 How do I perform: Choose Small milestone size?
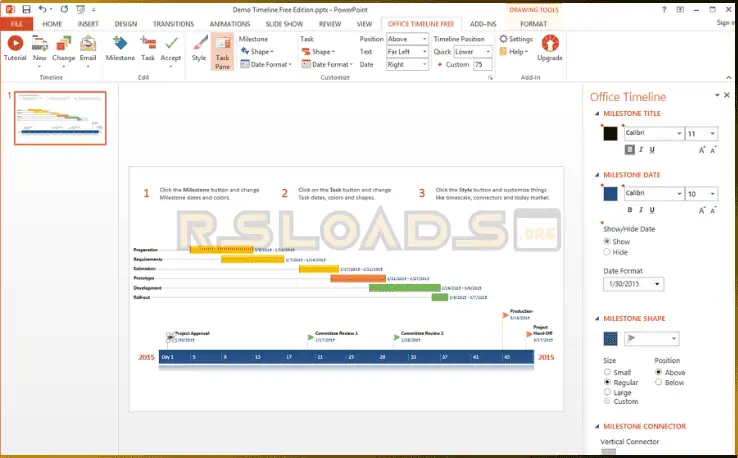607,372
